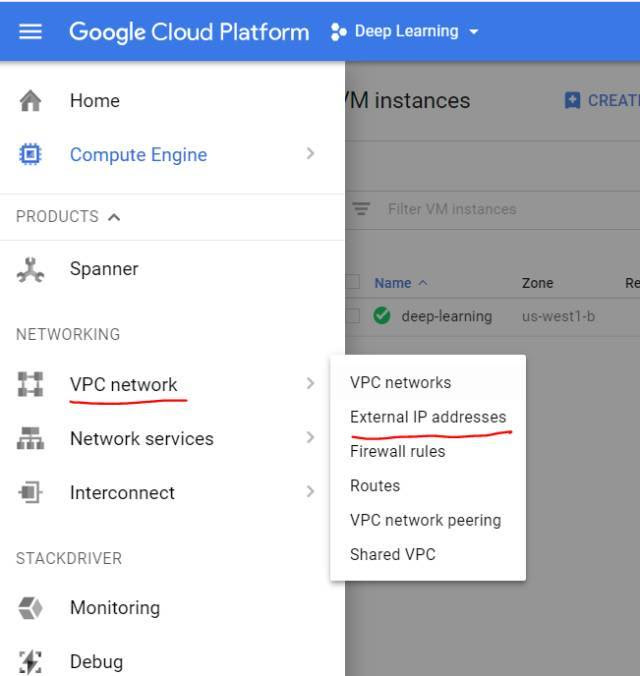The width and height of the screenshot is (640, 676).
Task: Click the Stackdriver Monitoring icon
Action: (x=30, y=608)
